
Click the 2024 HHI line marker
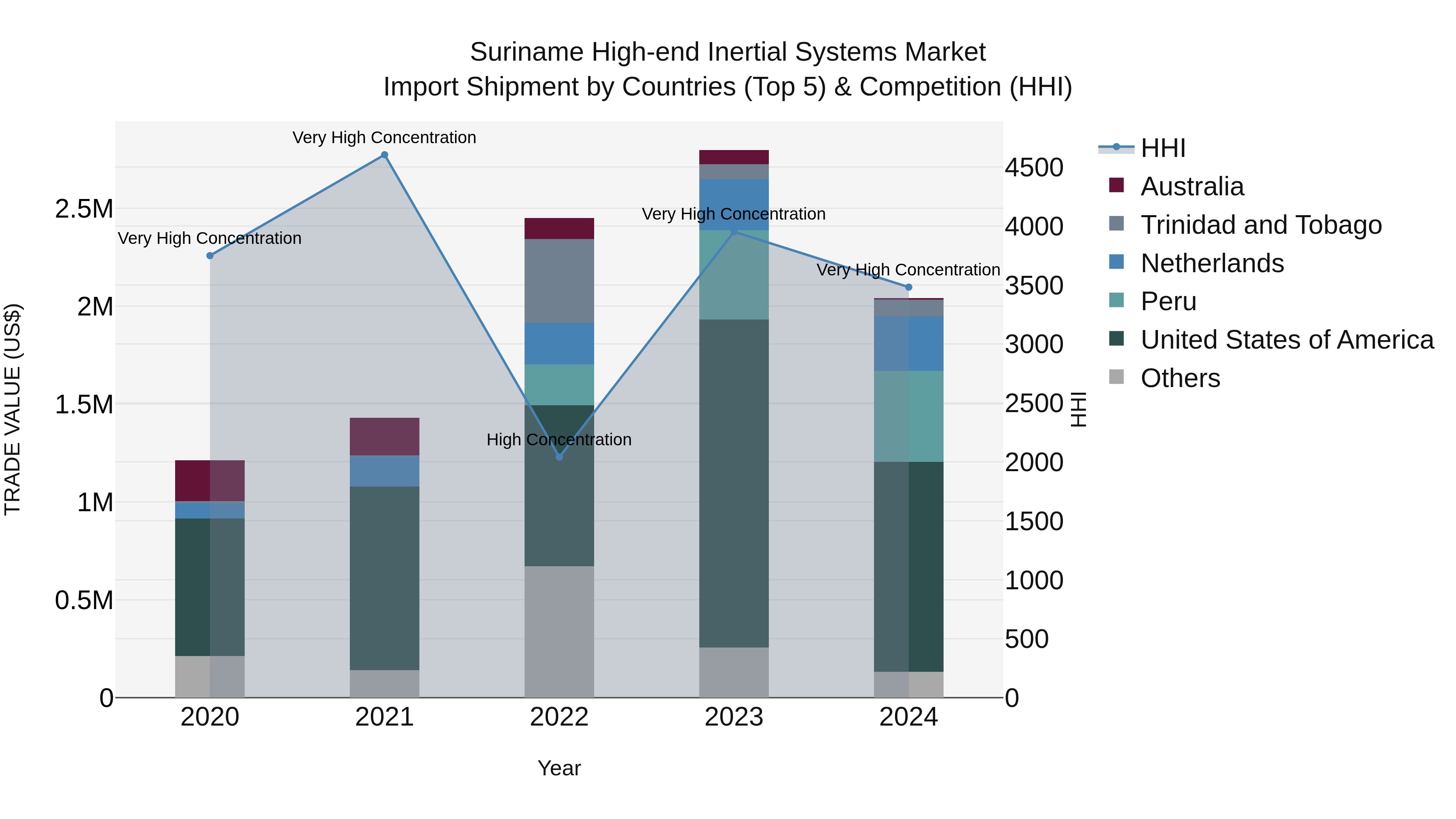(x=908, y=287)
